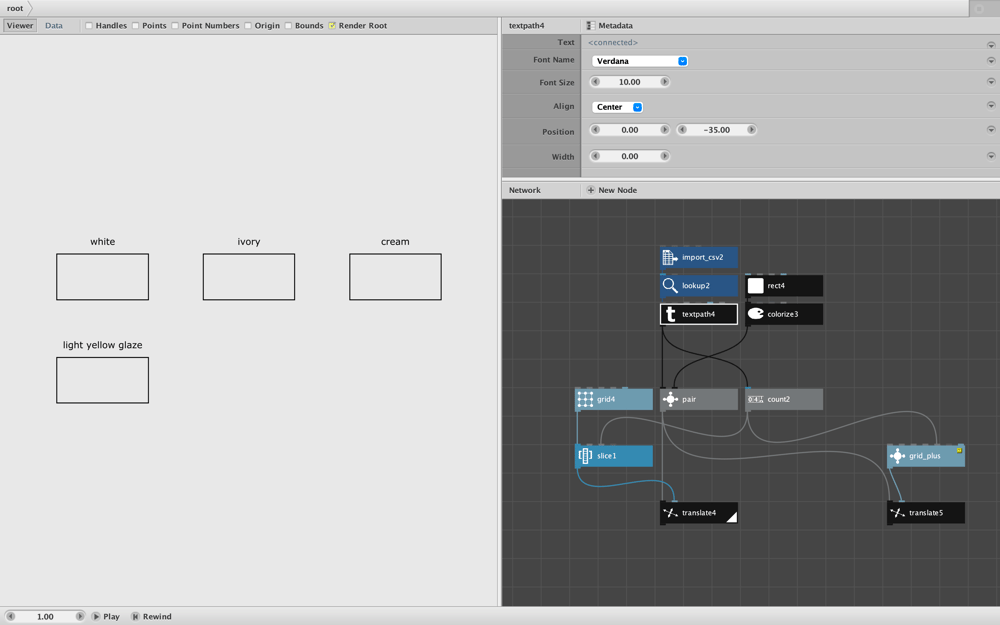Viewport: 1000px width, 625px height.
Task: Click the Font Size 10.00 field
Action: pos(630,82)
